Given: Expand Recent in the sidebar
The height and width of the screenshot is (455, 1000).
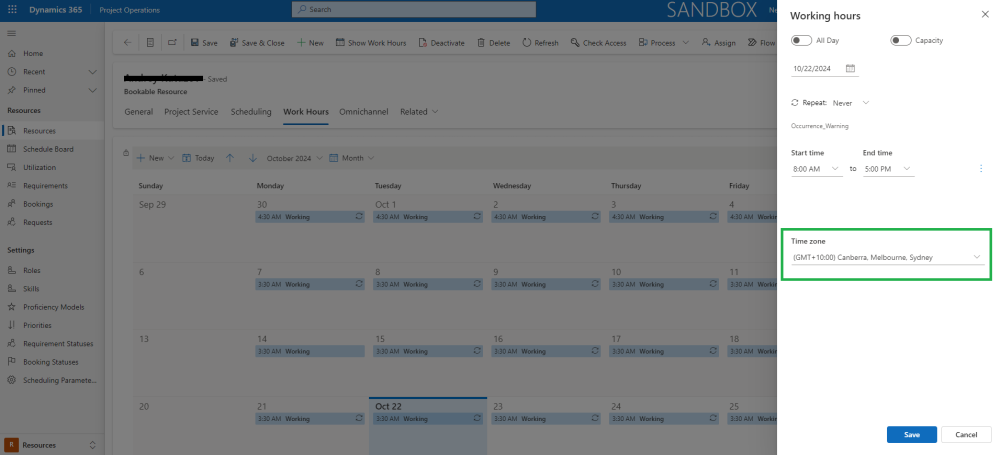Looking at the screenshot, I should tap(92, 72).
